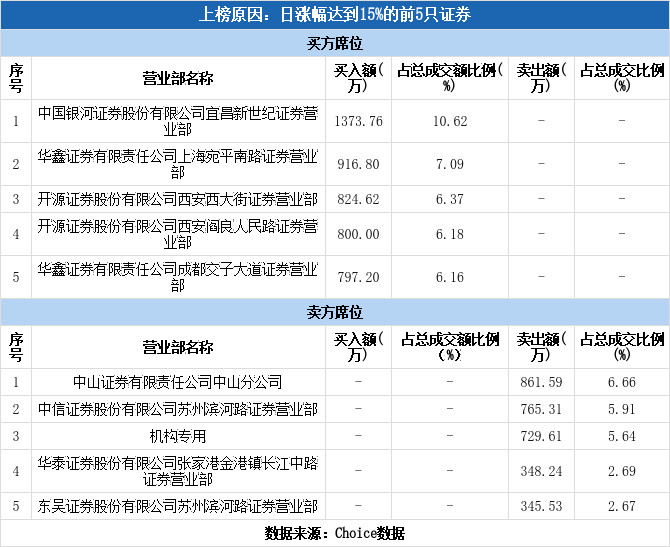This screenshot has height=547, width=670.
Task: Click 营业部名称 header in buyer table
Action: pos(178,78)
